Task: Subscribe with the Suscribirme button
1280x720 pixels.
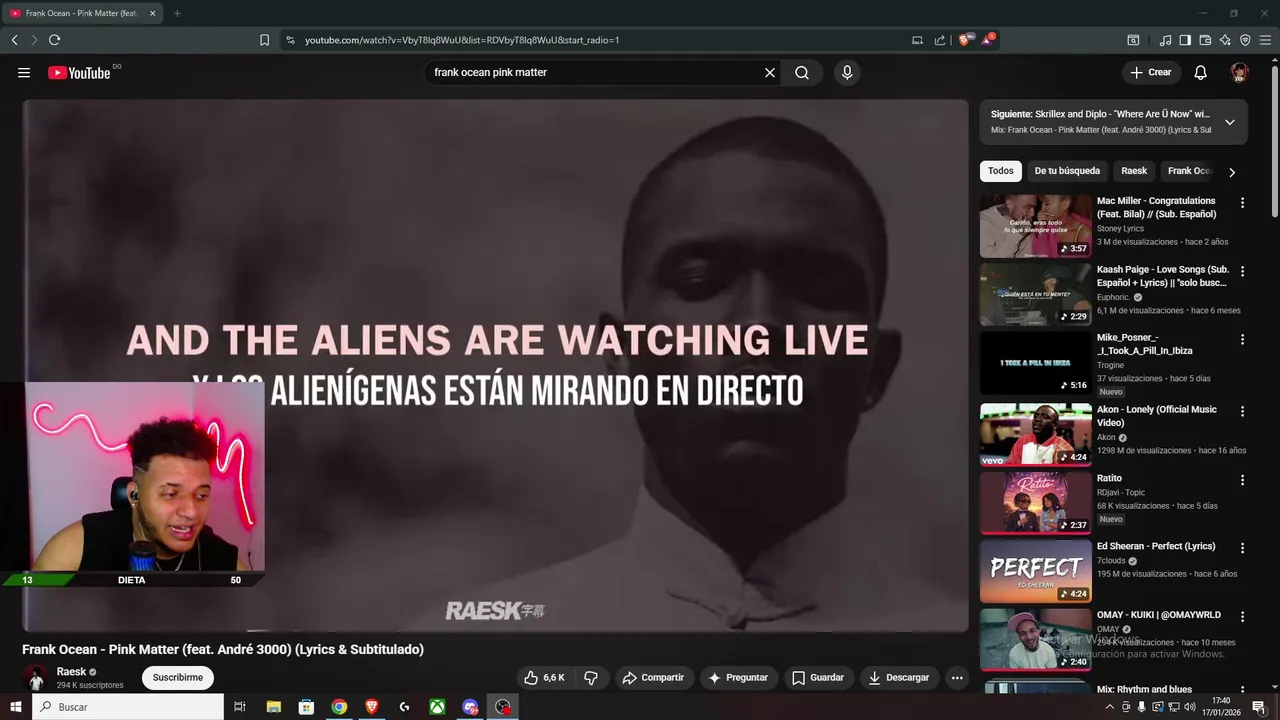Action: pos(178,677)
